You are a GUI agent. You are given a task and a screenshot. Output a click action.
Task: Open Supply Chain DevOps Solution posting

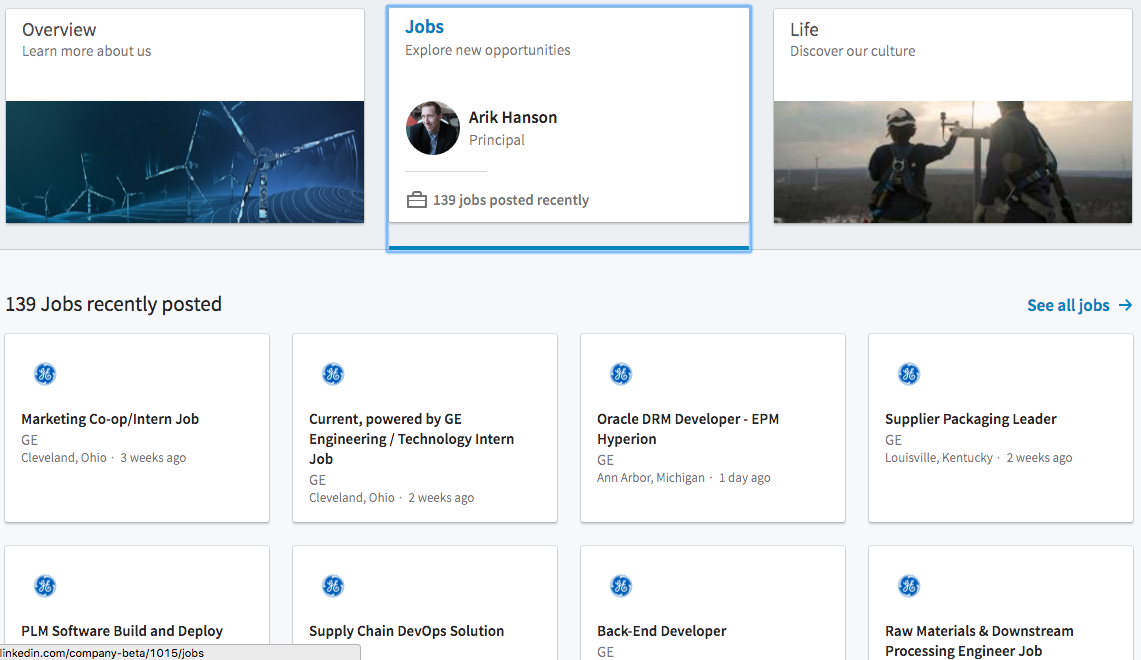tap(407, 631)
